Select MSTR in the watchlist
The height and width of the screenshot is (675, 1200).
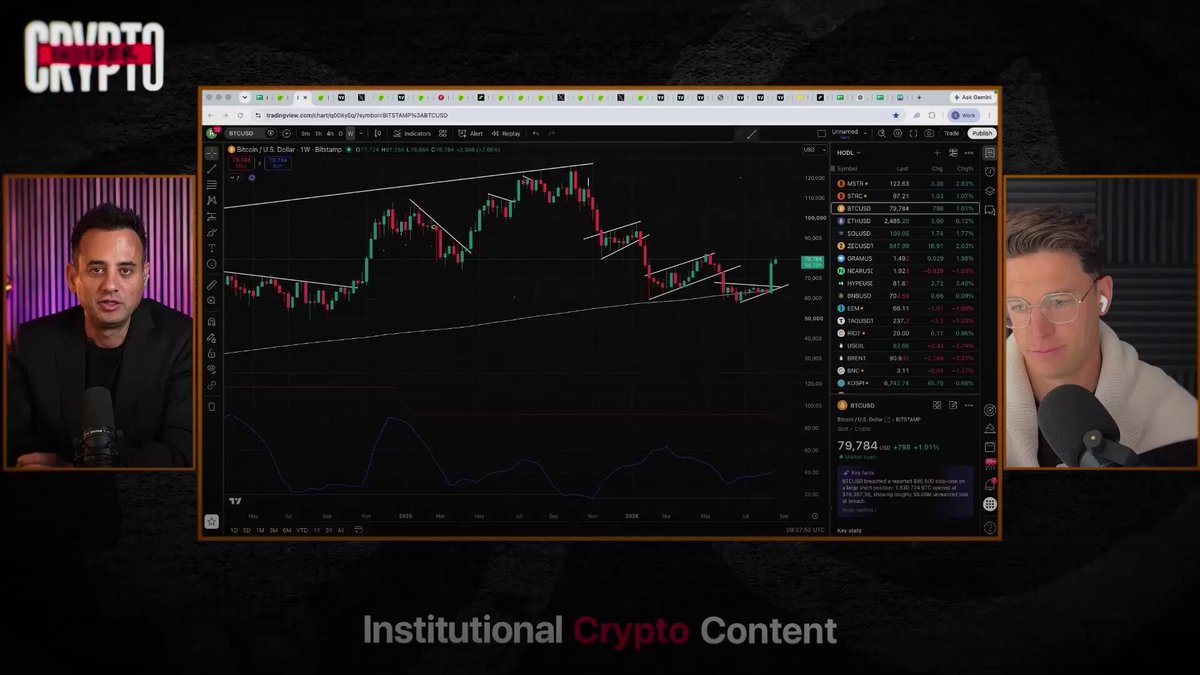coord(906,183)
